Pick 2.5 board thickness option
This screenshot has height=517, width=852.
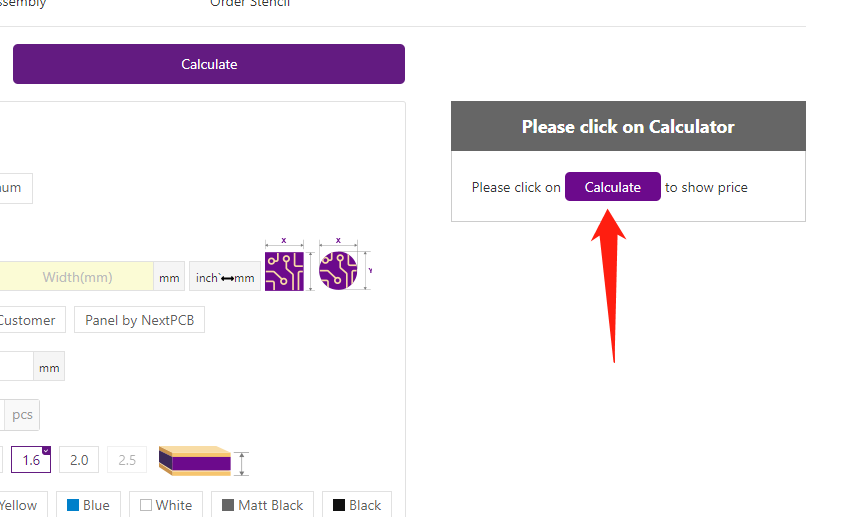point(127,460)
